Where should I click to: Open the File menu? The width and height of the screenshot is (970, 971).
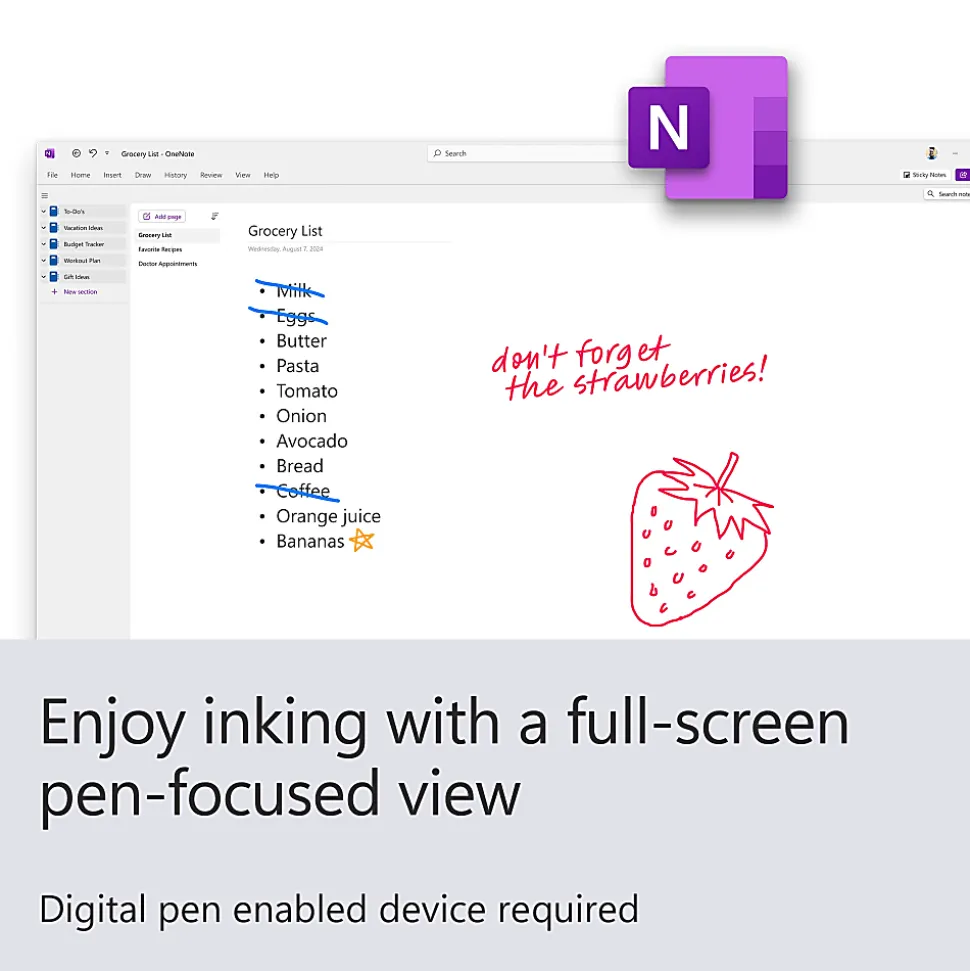[x=53, y=175]
